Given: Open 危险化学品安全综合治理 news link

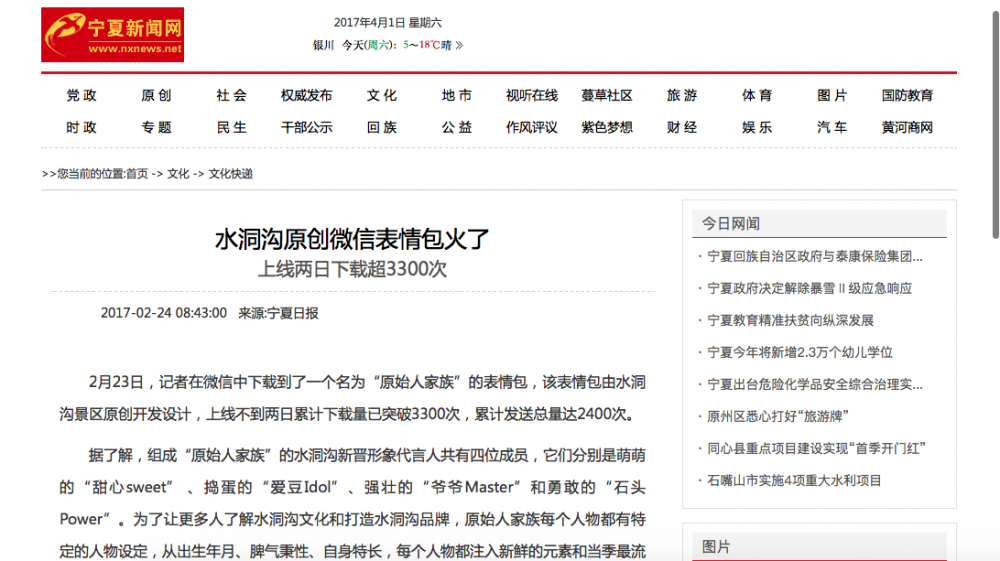Looking at the screenshot, I should pos(815,384).
